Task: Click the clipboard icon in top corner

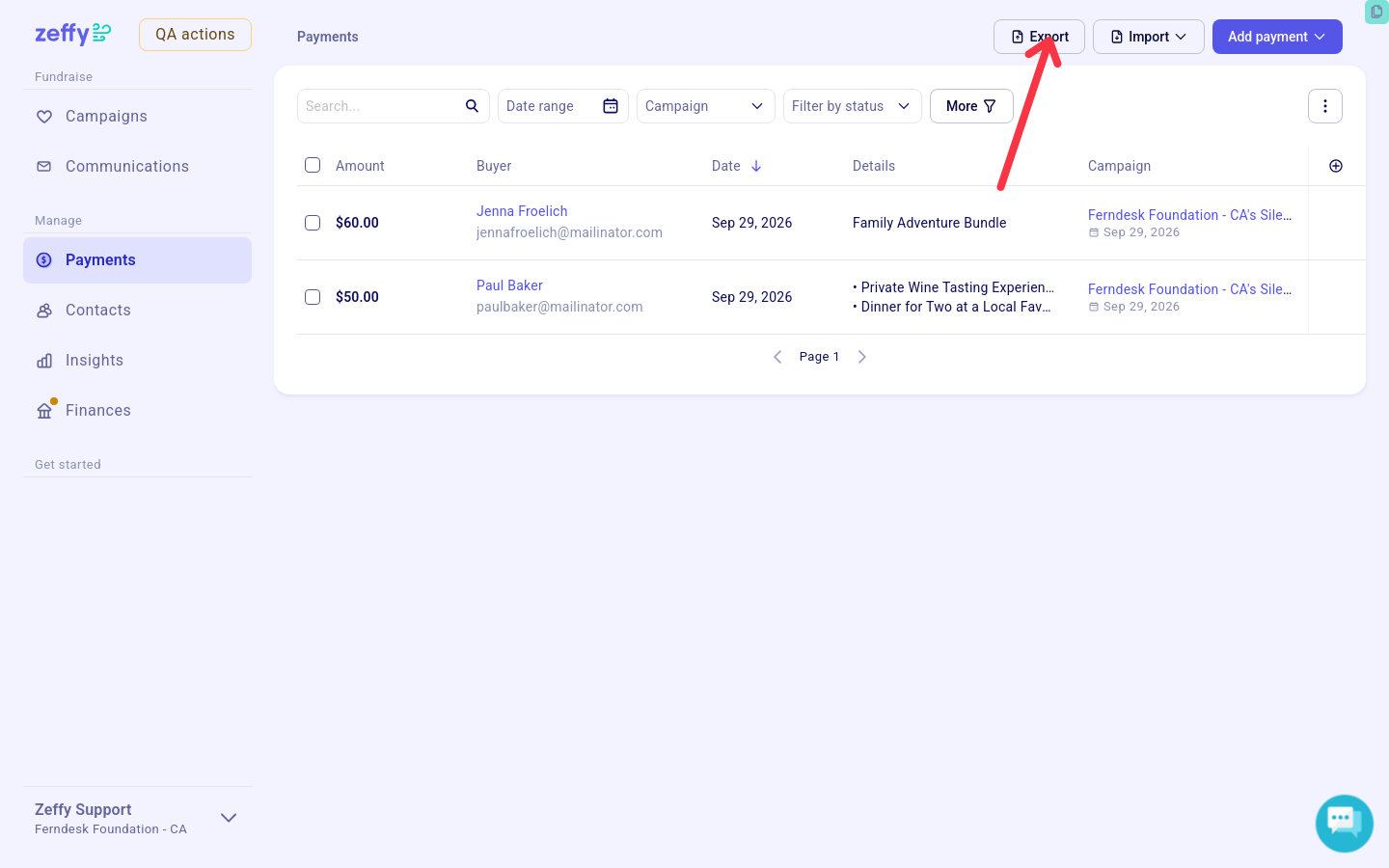Action: click(x=1376, y=12)
